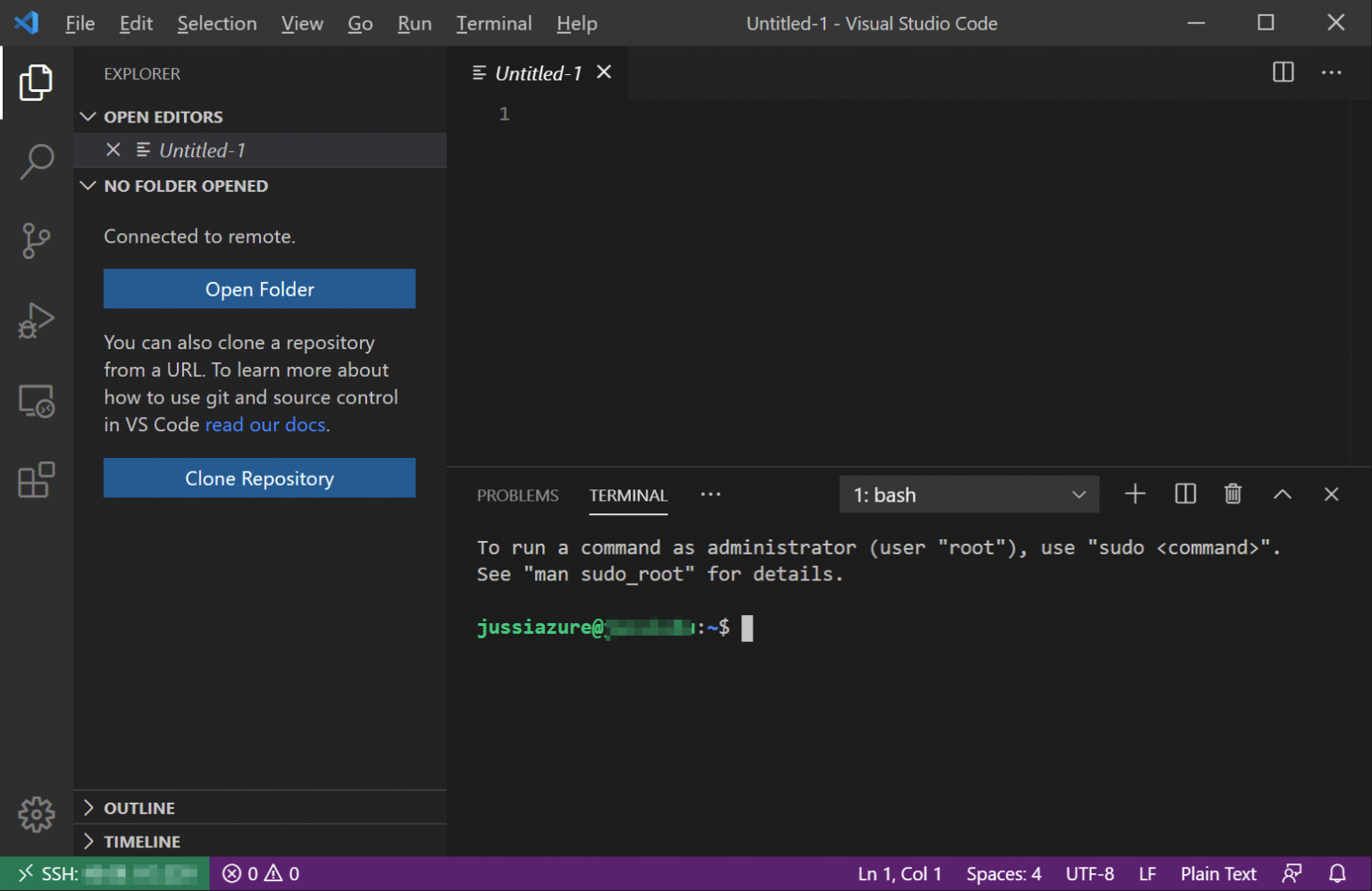The width and height of the screenshot is (1372, 891).
Task: Change language mode via Plain Text
Action: tap(1218, 874)
